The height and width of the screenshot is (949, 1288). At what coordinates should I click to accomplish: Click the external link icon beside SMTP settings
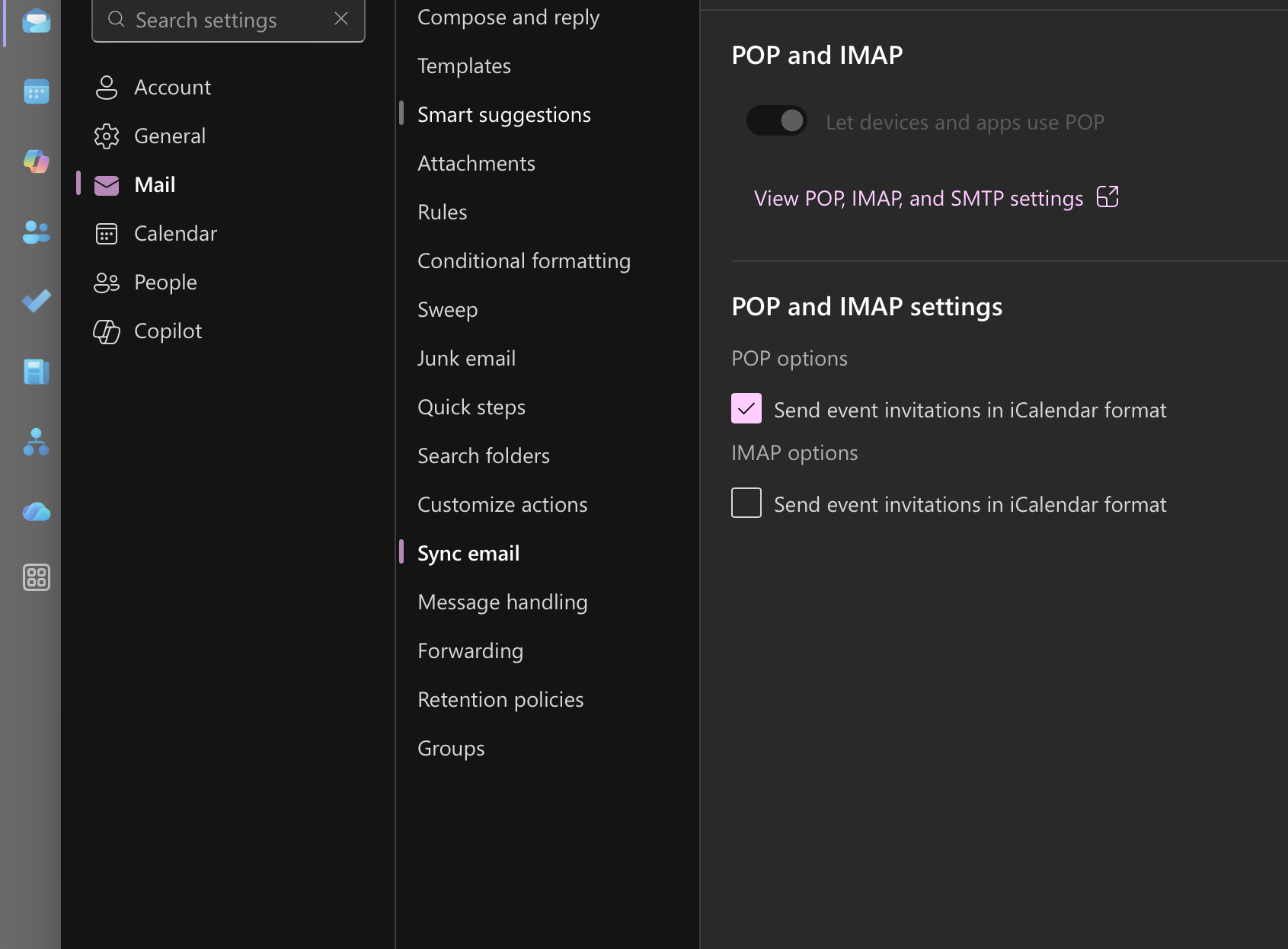point(1107,197)
